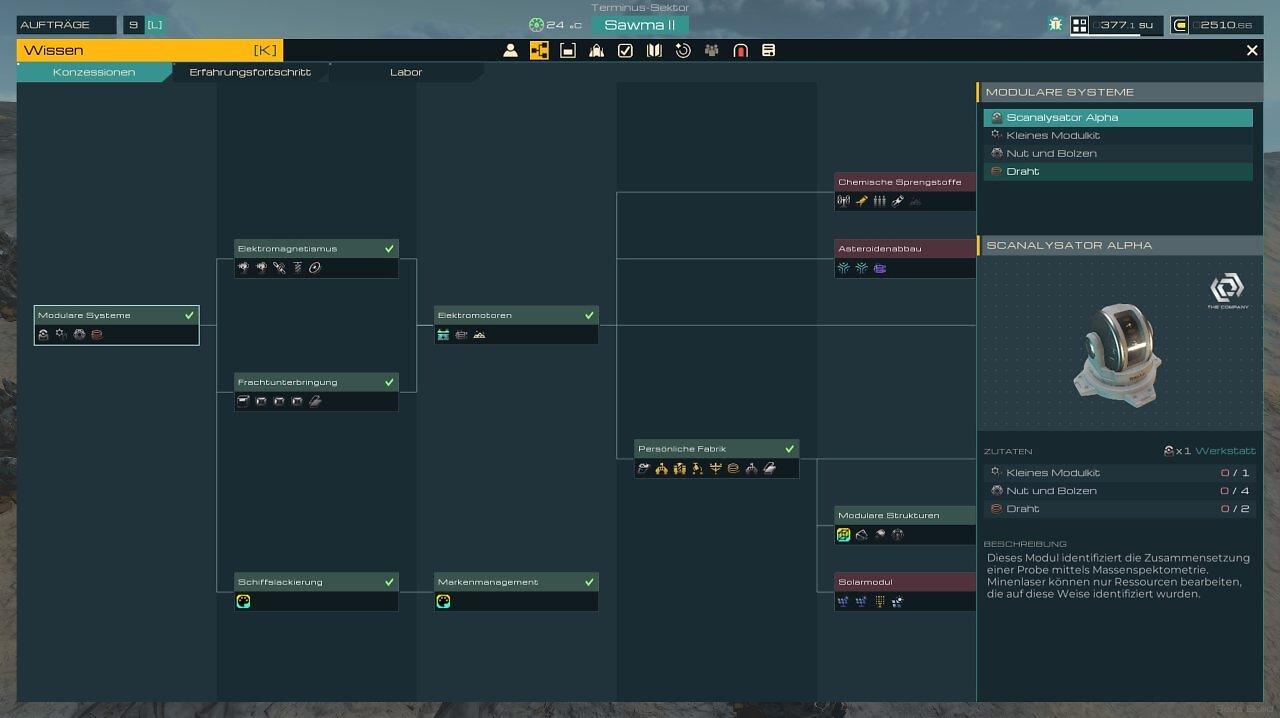The width and height of the screenshot is (1280, 718).
Task: Click the purple icon under Asteroidenabbau
Action: tap(880, 268)
